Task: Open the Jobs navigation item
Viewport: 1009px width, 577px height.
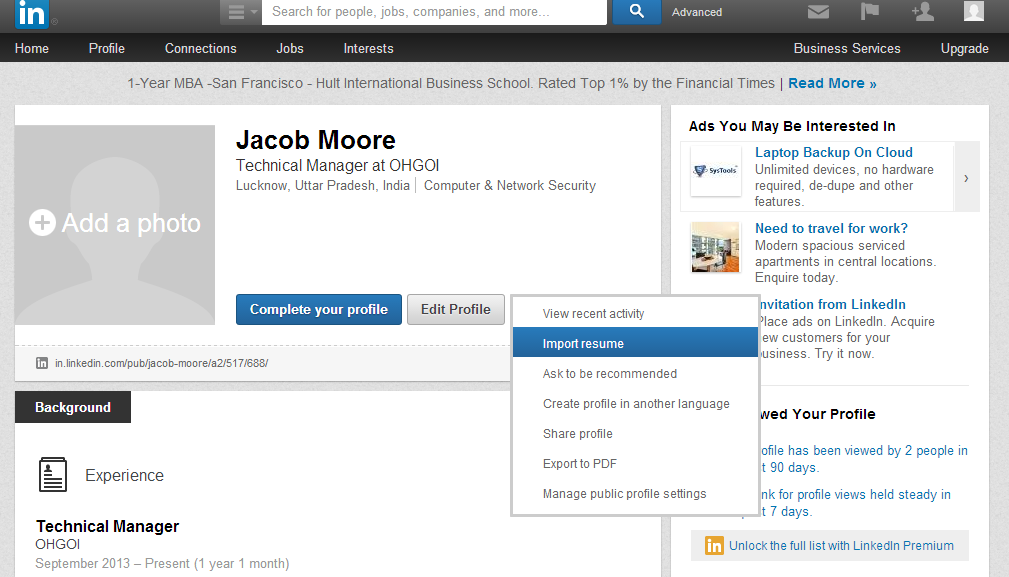Action: tap(290, 48)
